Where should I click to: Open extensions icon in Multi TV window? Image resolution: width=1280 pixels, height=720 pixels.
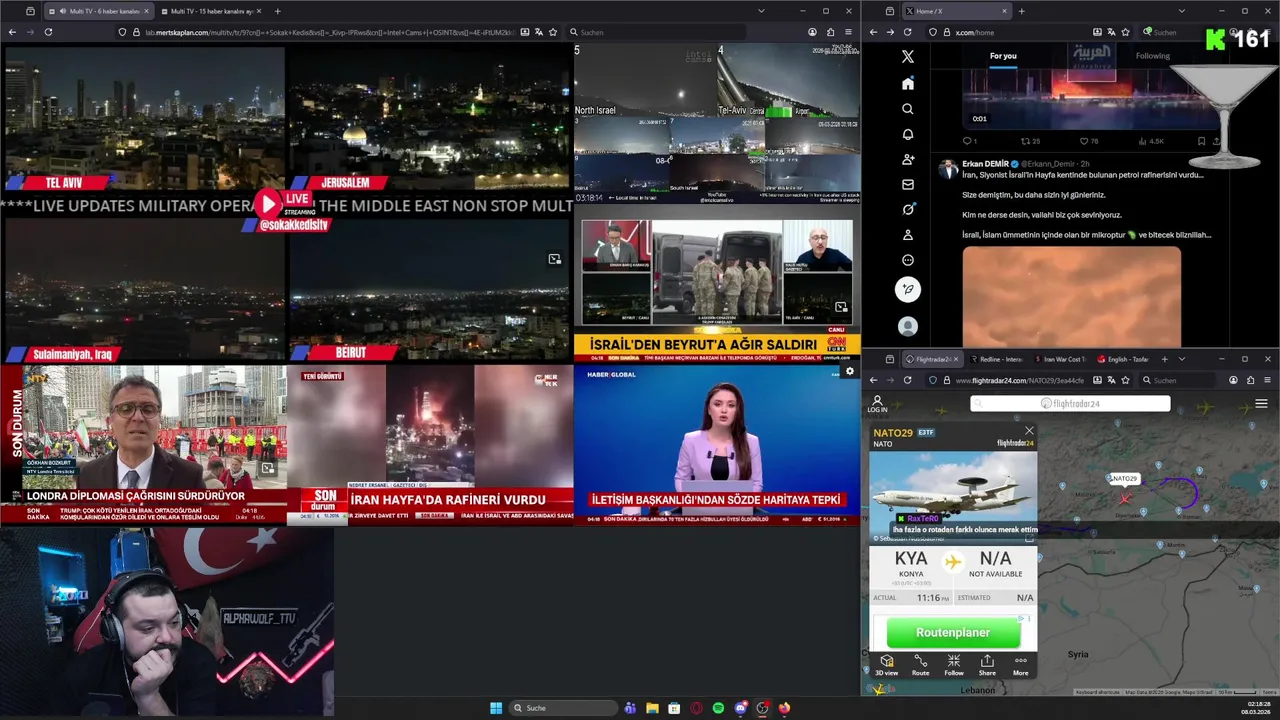point(830,32)
